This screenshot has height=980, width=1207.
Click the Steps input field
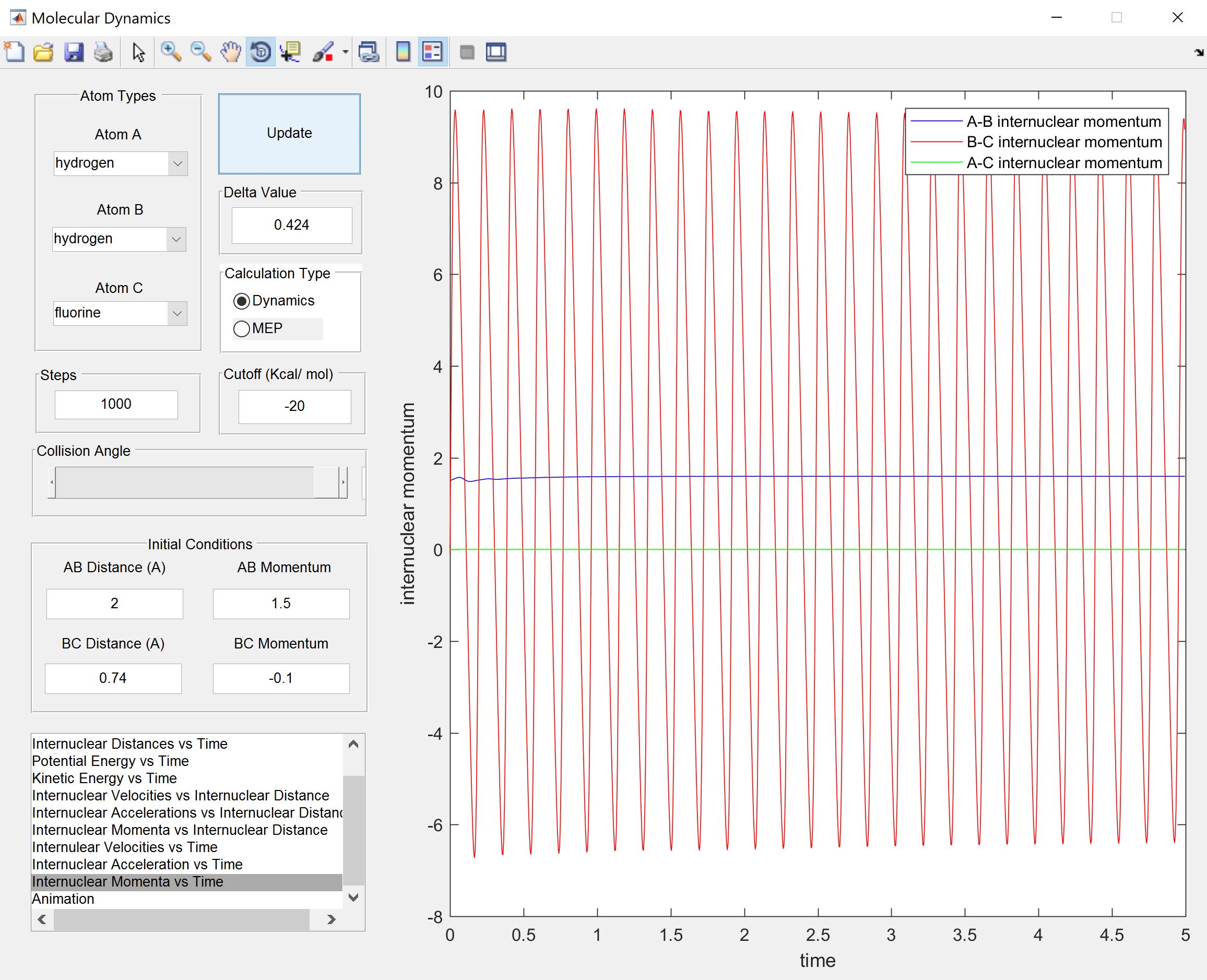[116, 404]
